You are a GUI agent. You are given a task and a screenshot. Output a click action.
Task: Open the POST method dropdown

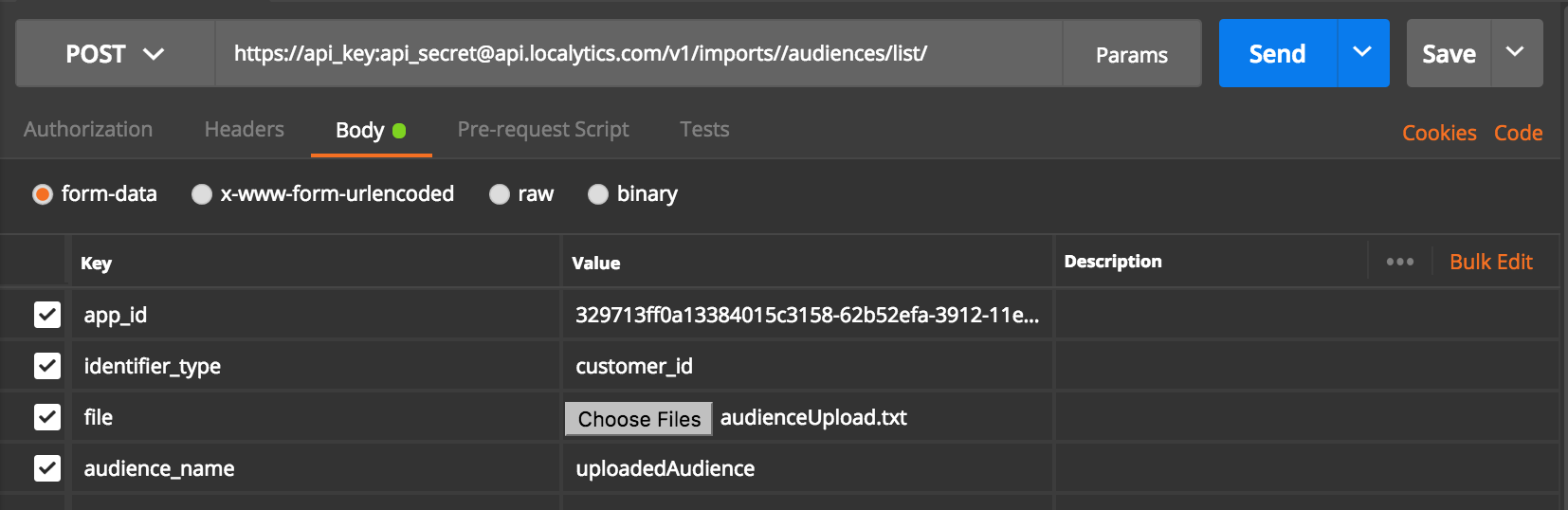(115, 54)
